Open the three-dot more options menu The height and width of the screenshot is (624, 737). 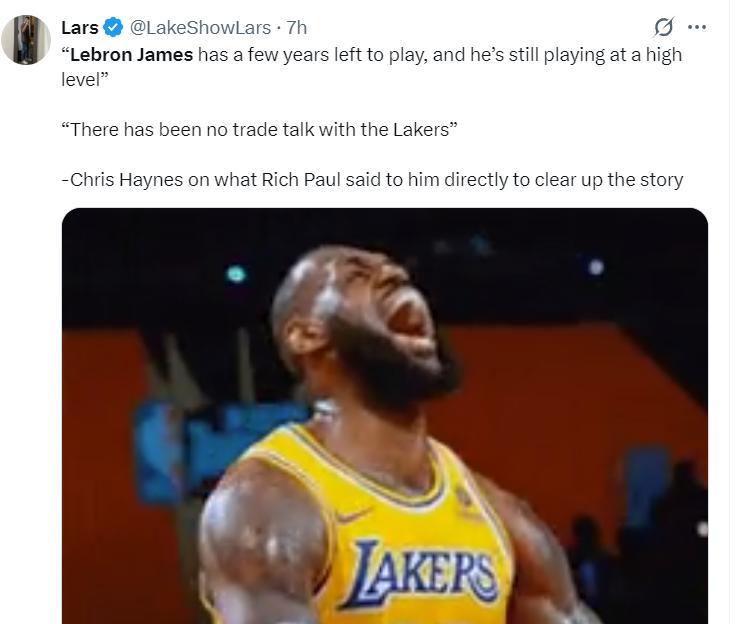point(697,27)
